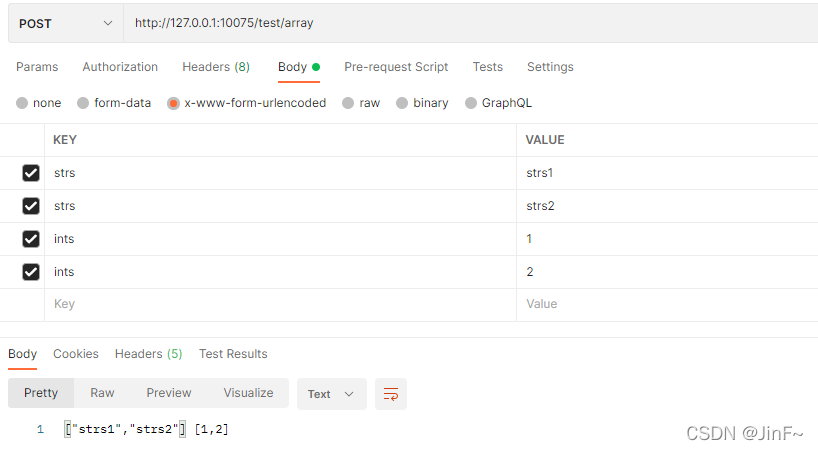Screen dimensions: 818x450
Task: Open the response Cookies tab
Action: [x=76, y=354]
